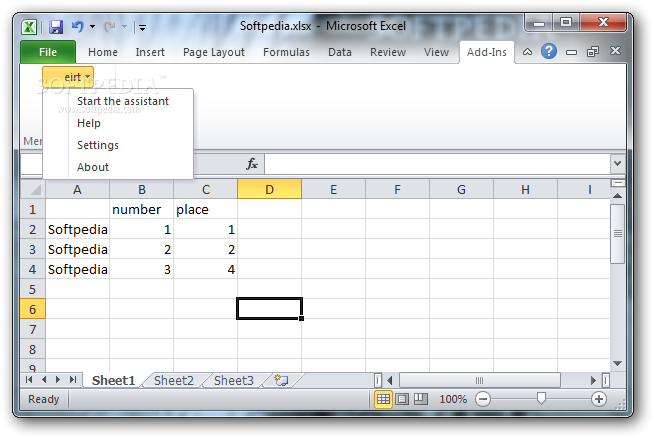Switch to Normal view in status bar
This screenshot has height=438, width=654.
tap(383, 399)
